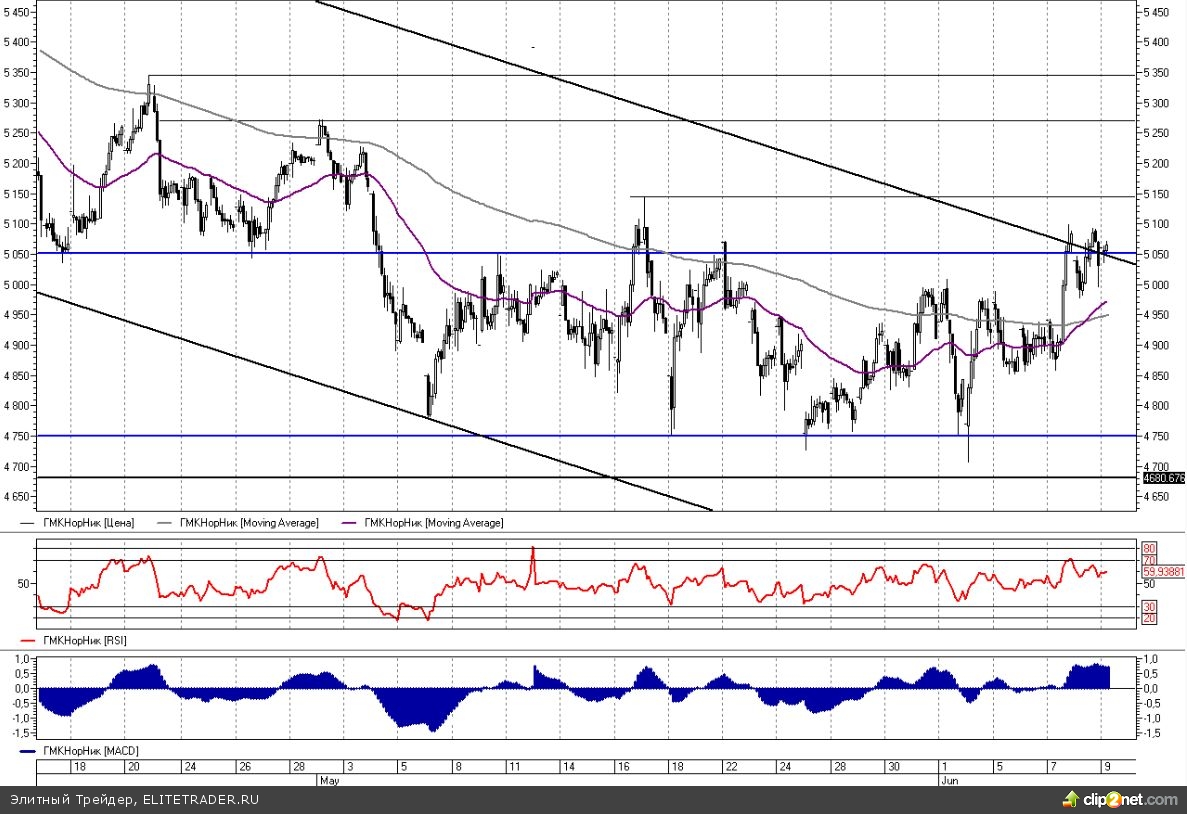Select the Jun month label on date axis
1187x814 pixels.
[x=948, y=779]
